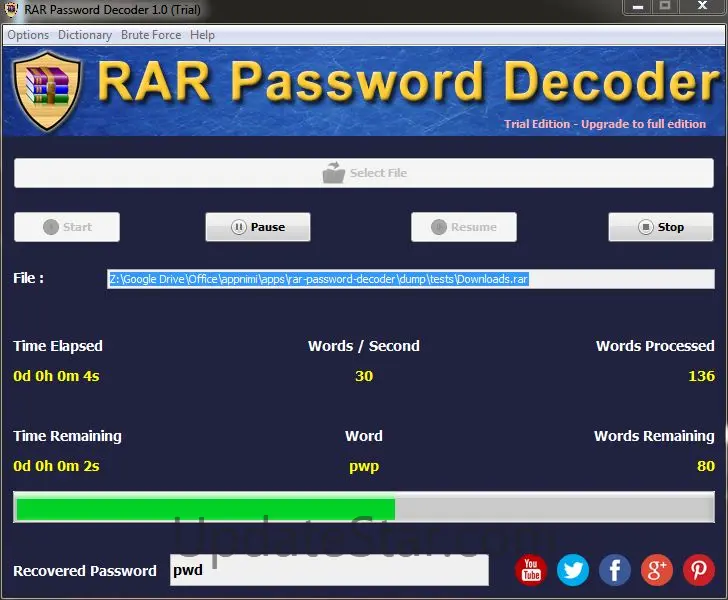Close the RAR Password Decoder window
Screen dimensions: 728x600
702,7
